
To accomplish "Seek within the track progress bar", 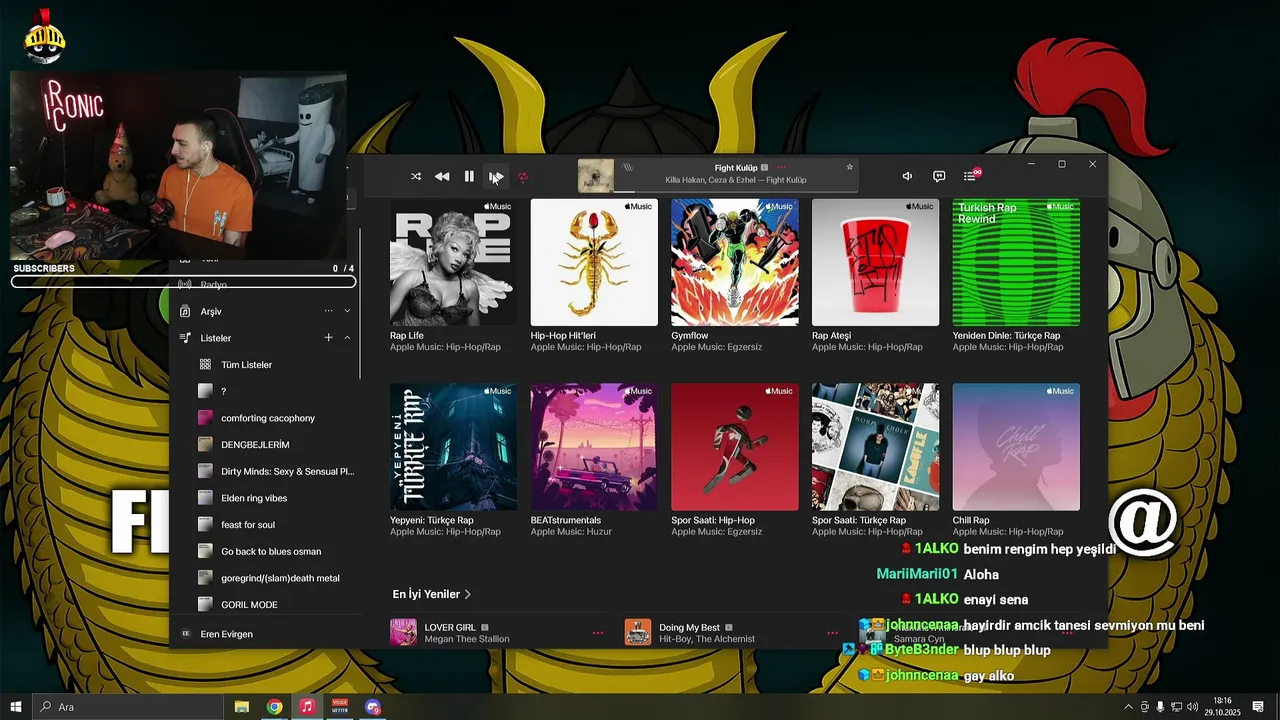I will (736, 191).
